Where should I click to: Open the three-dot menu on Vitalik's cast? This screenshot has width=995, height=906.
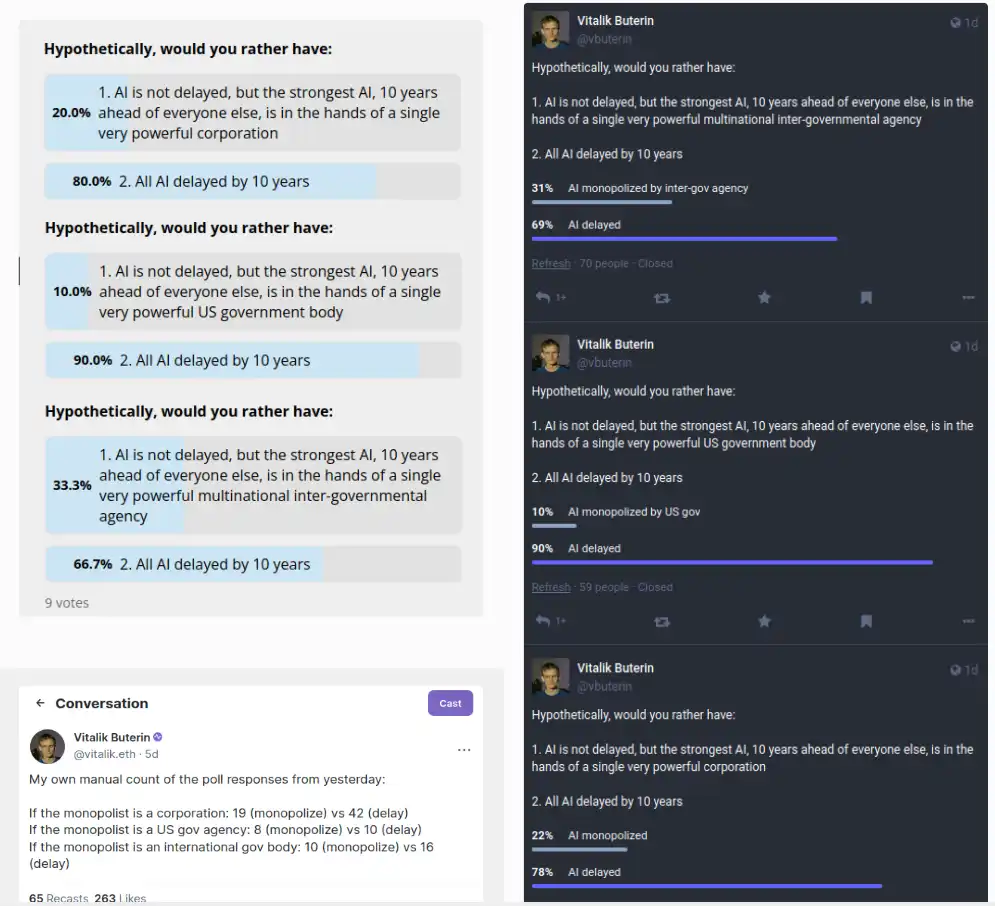464,750
